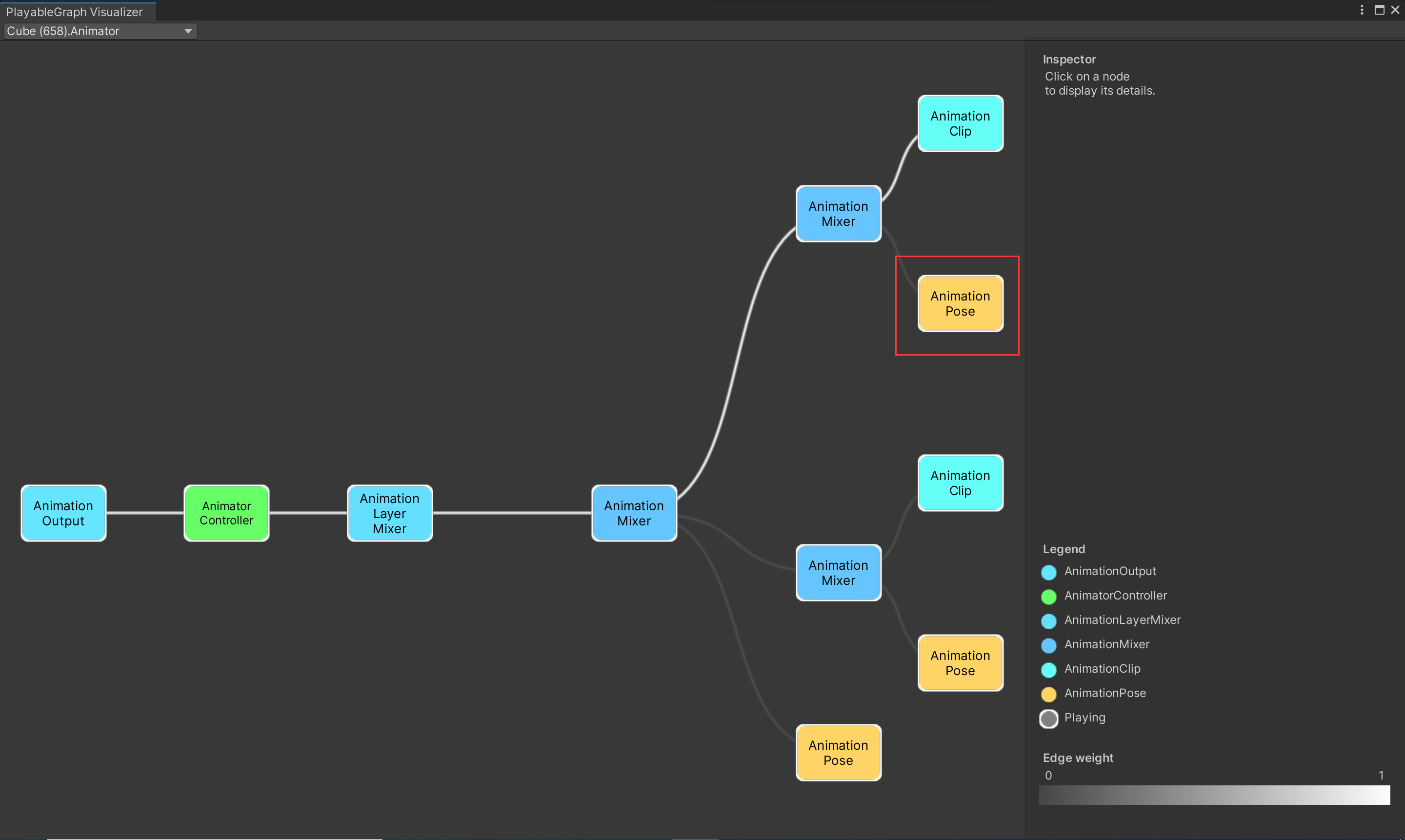This screenshot has width=1405, height=840.
Task: Click the AnimatorController green legend dot
Action: point(1049,596)
